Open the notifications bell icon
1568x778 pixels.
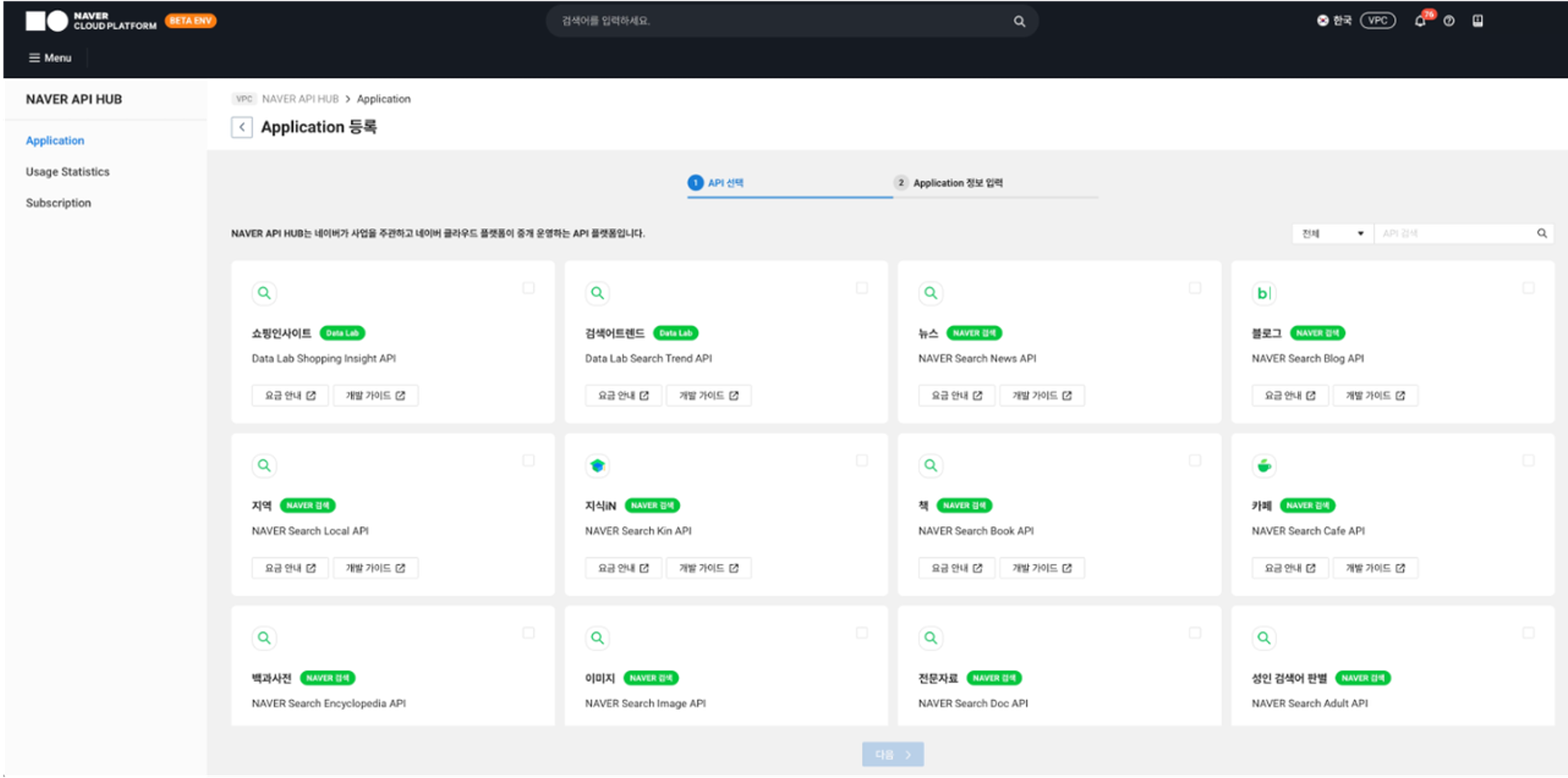click(x=1420, y=21)
